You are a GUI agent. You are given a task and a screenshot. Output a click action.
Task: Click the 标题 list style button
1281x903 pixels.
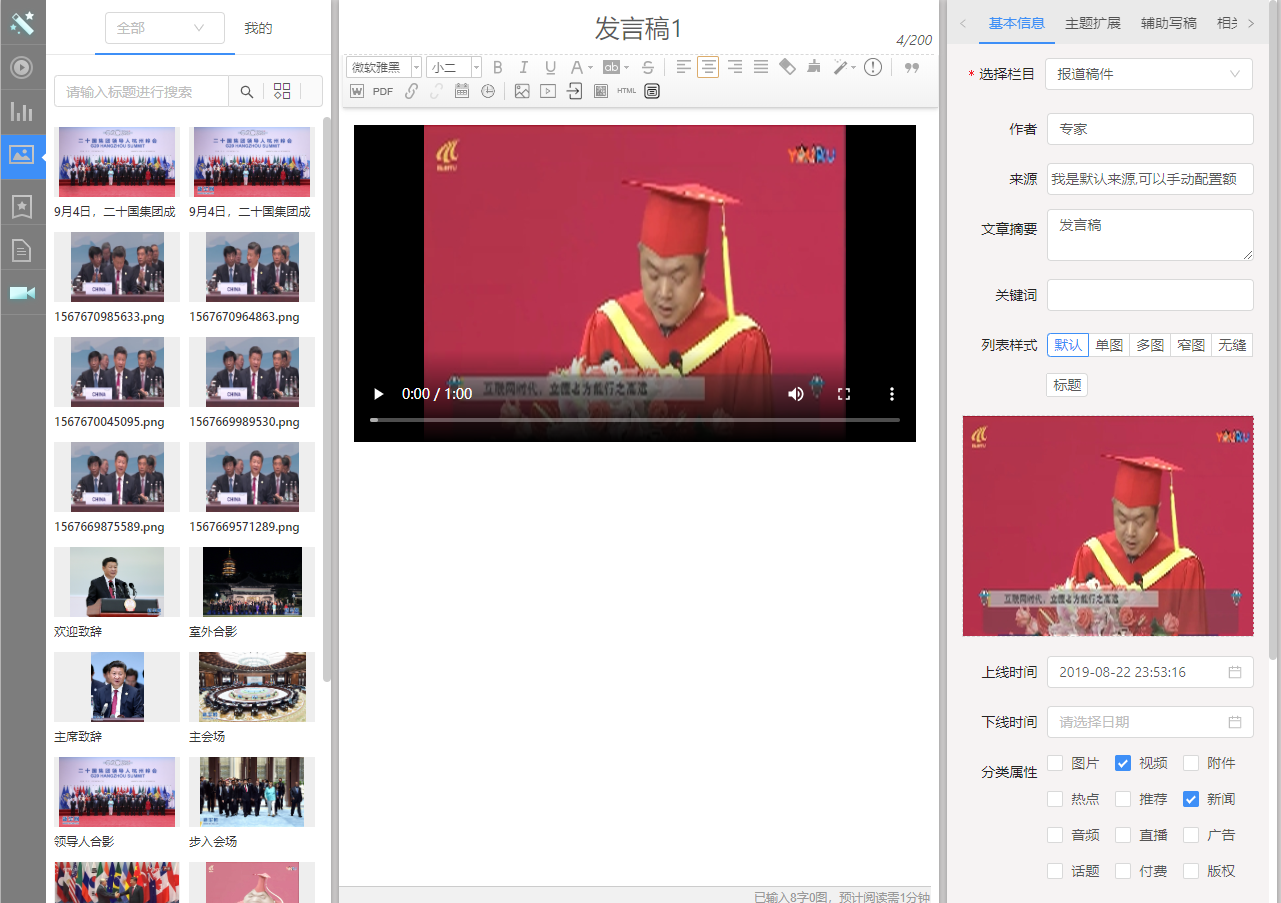tap(1067, 385)
